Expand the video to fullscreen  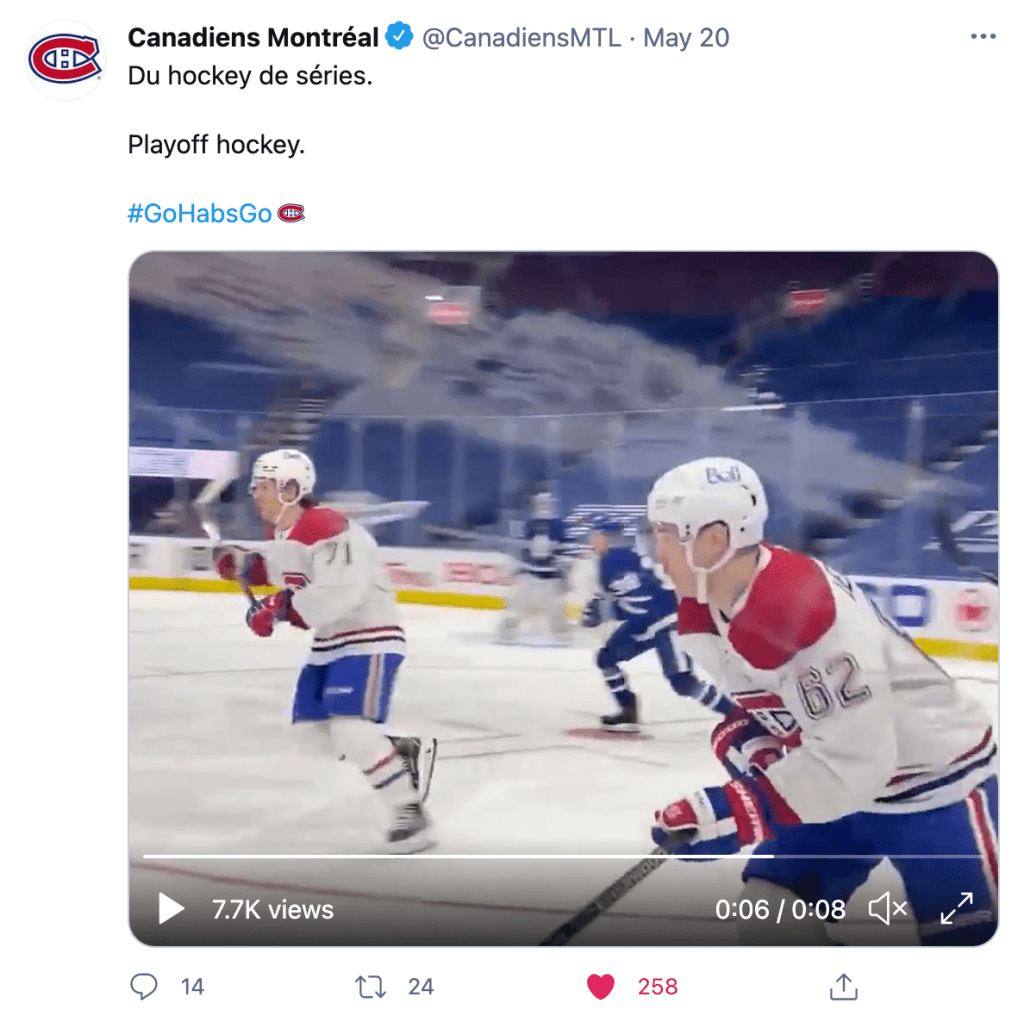(957, 909)
